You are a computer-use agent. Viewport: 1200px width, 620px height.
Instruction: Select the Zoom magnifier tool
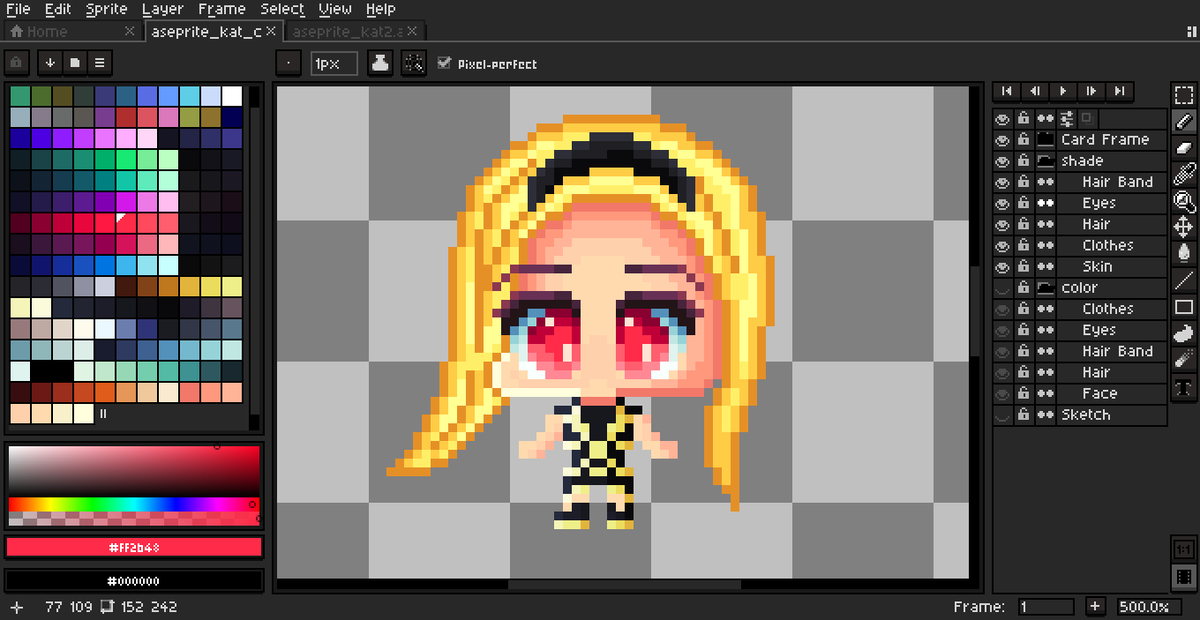pos(1184,201)
